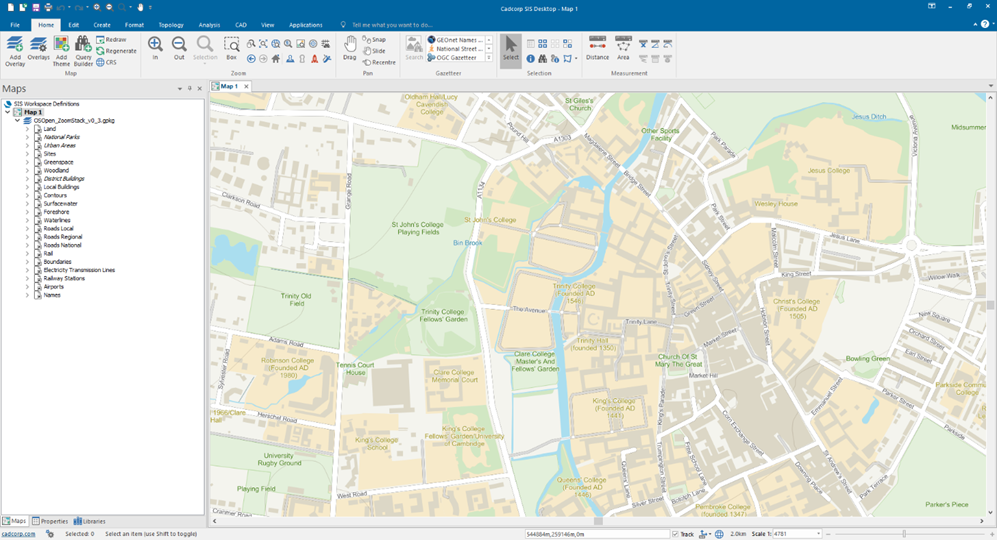997x540 pixels.
Task: Open the Scale value dropdown
Action: pyautogui.click(x=818, y=534)
